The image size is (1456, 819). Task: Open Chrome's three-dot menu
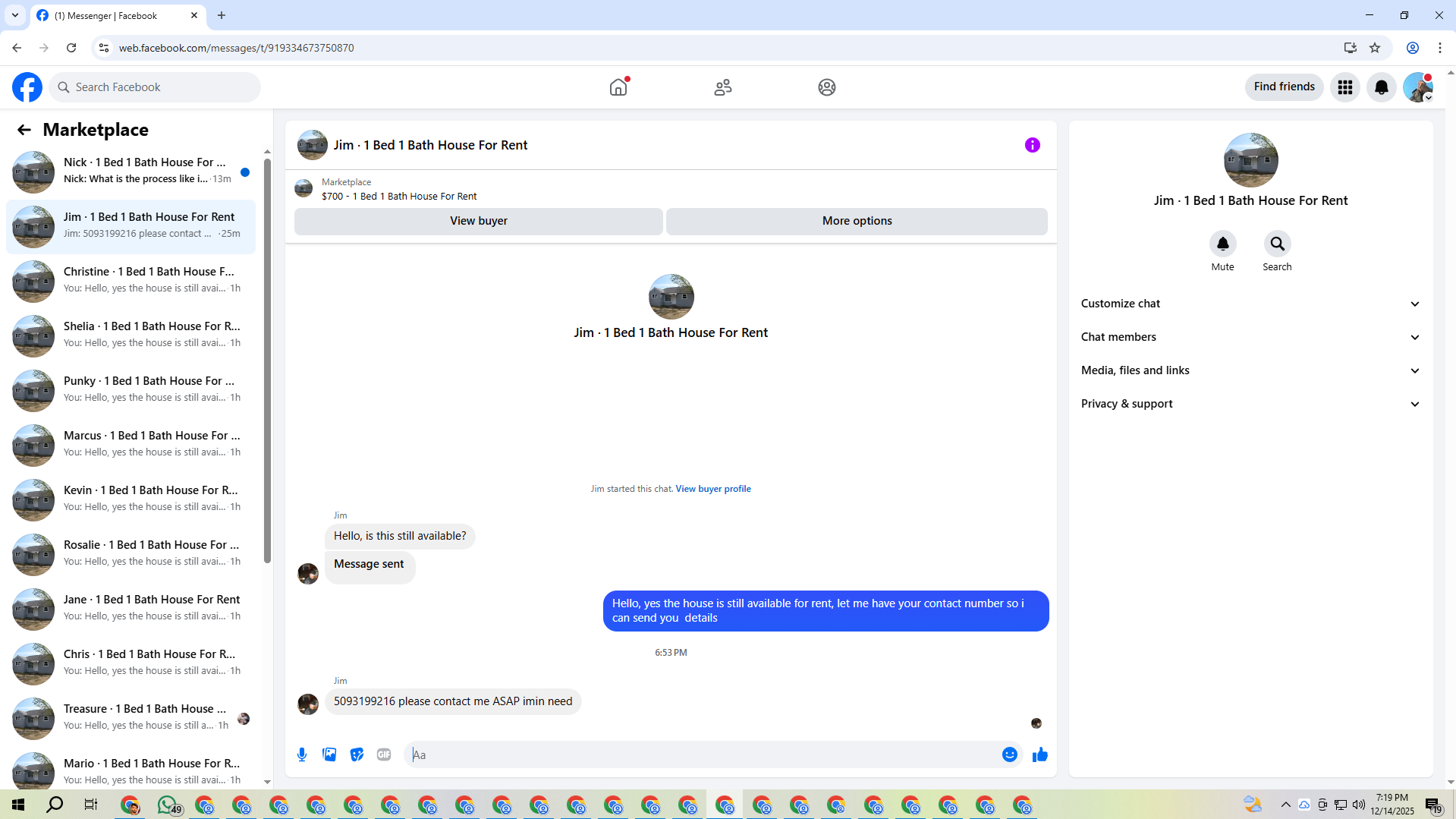(1440, 48)
